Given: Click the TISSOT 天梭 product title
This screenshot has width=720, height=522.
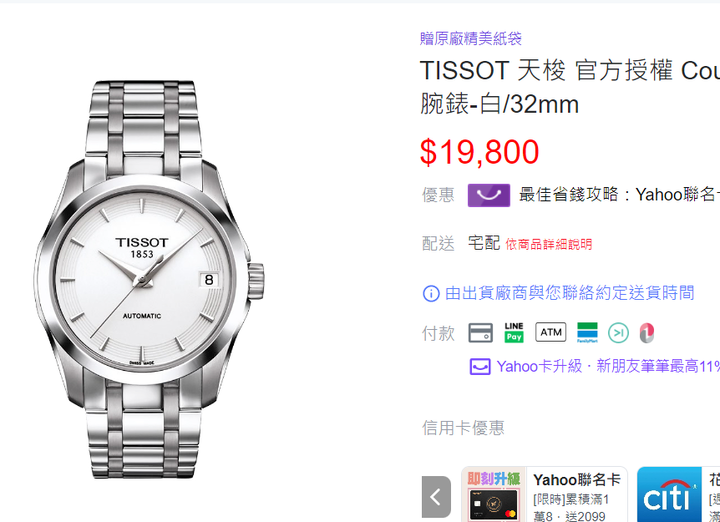Looking at the screenshot, I should coord(570,87).
